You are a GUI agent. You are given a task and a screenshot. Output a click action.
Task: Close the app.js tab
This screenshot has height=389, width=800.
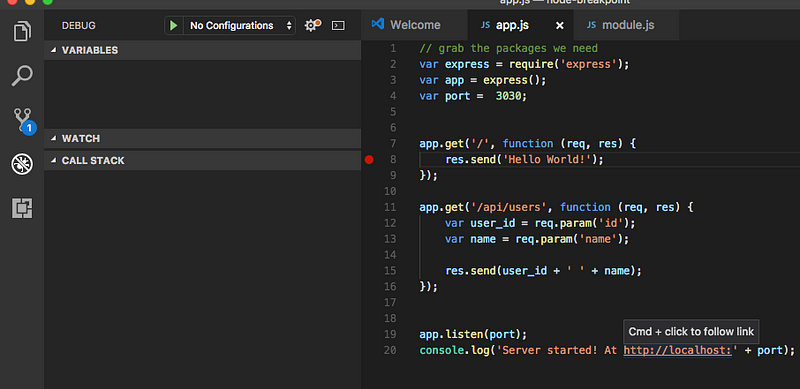(x=560, y=26)
